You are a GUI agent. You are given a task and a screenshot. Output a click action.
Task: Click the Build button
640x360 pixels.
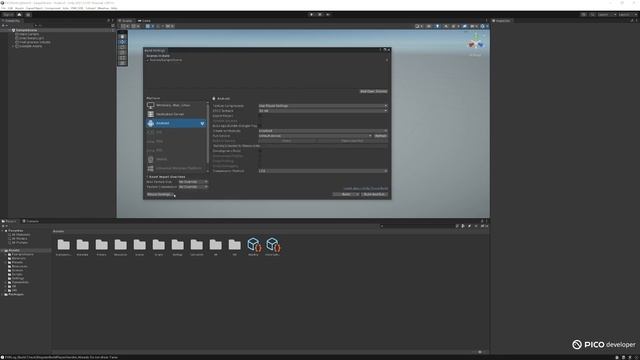coord(345,194)
